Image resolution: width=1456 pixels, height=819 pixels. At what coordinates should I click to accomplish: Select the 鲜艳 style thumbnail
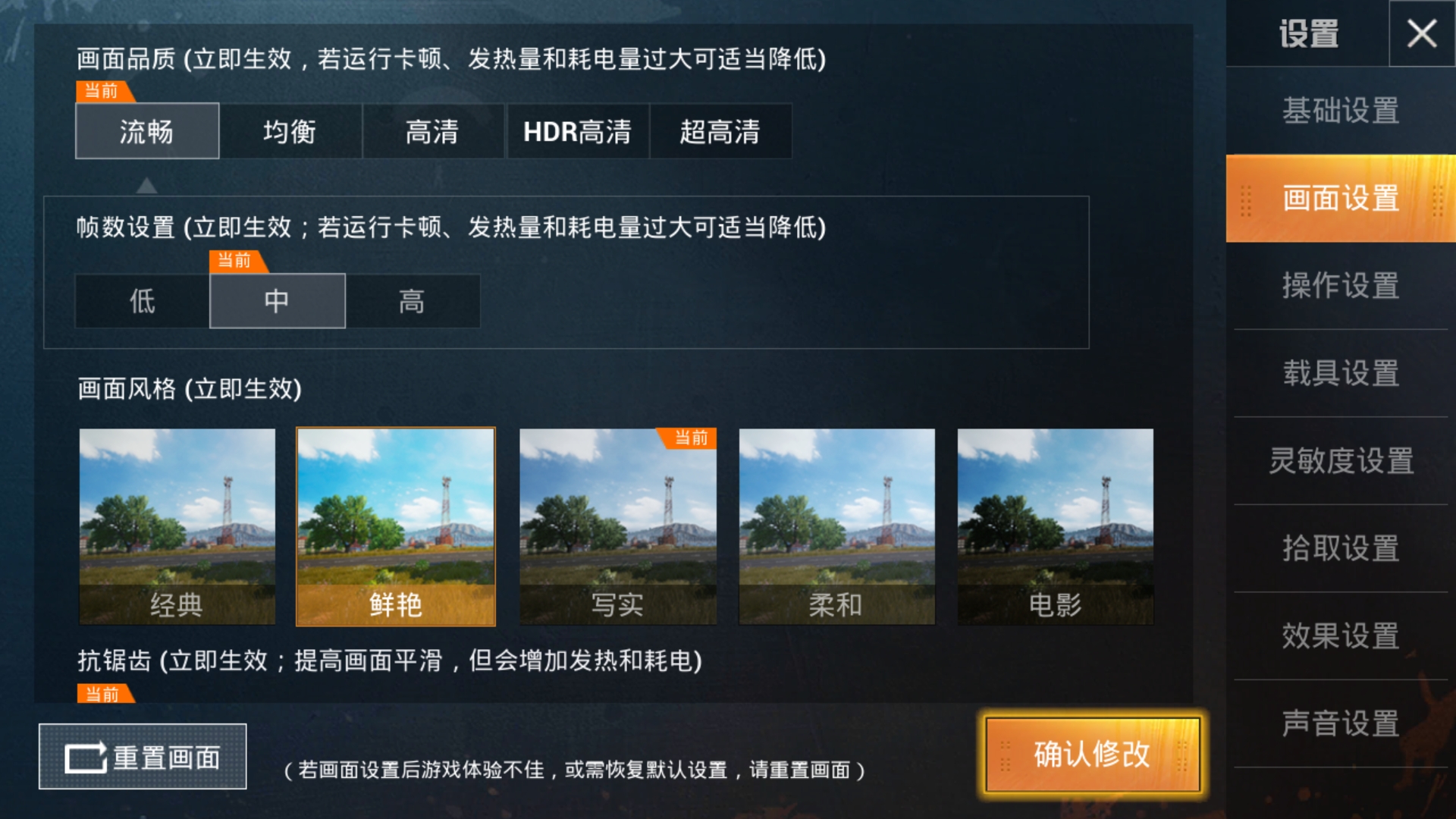(396, 527)
